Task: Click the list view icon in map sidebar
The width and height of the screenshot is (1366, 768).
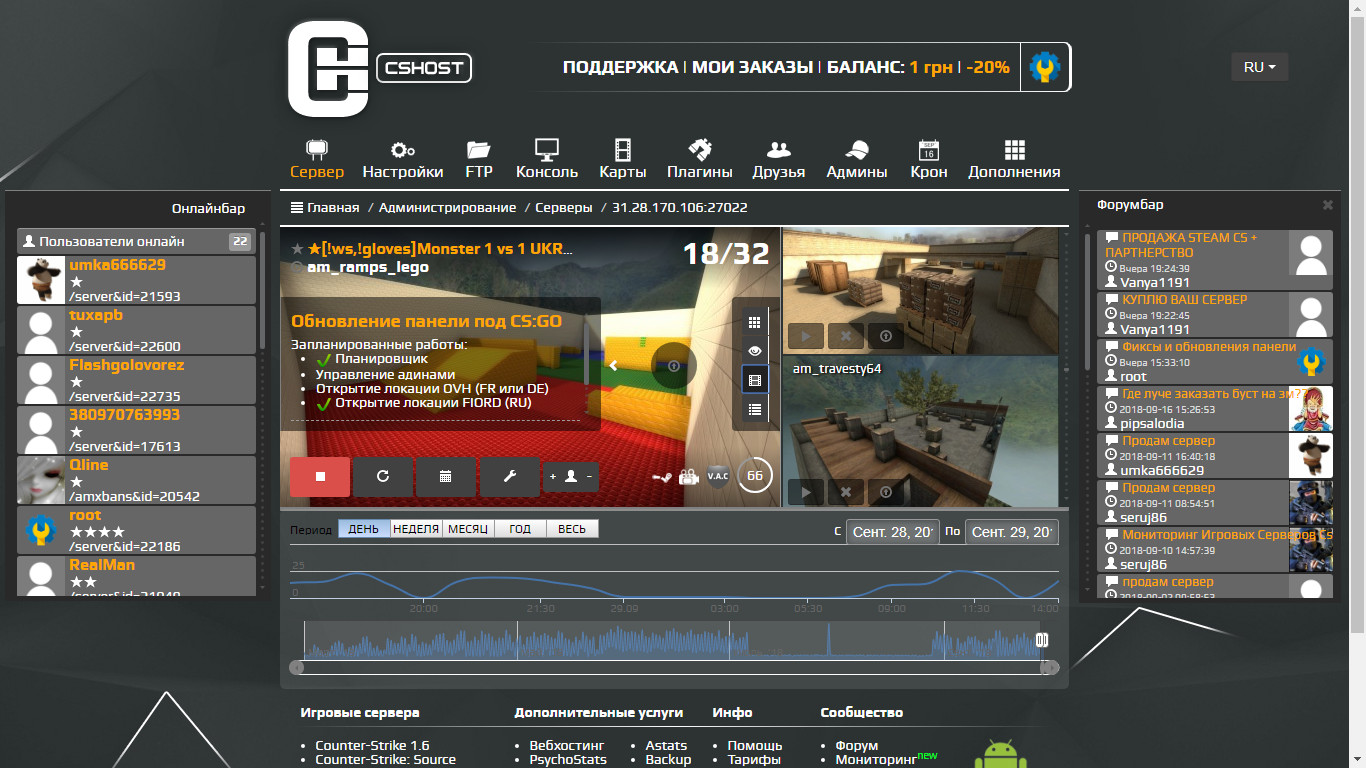Action: tap(755, 409)
